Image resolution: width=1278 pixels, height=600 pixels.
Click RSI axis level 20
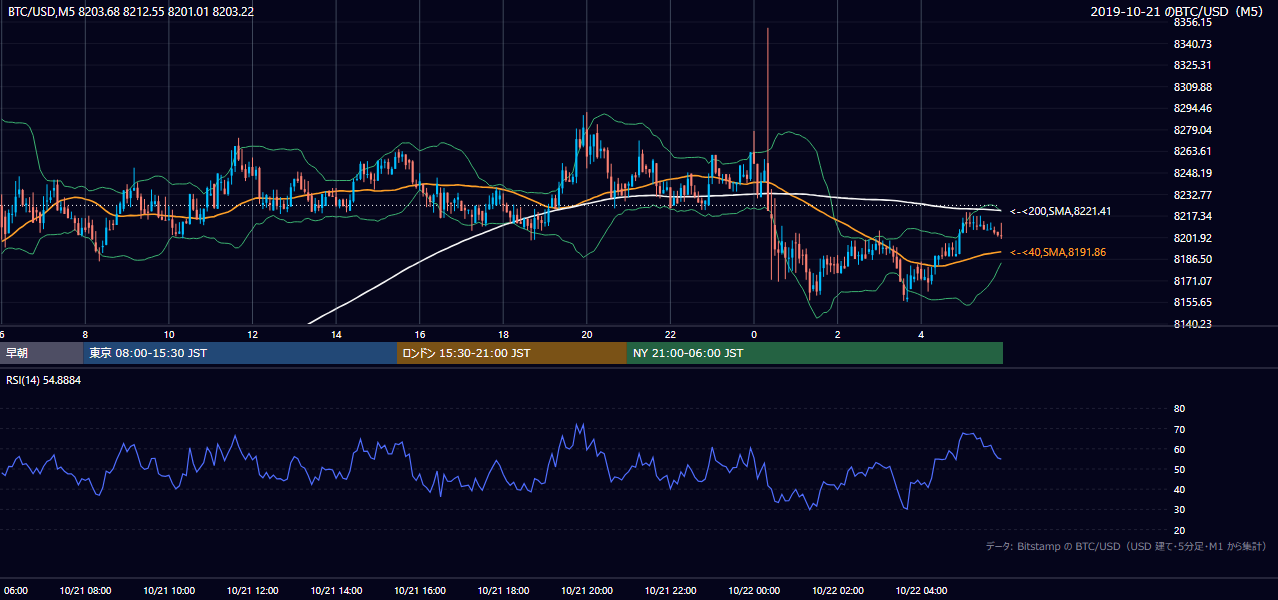pos(1179,530)
